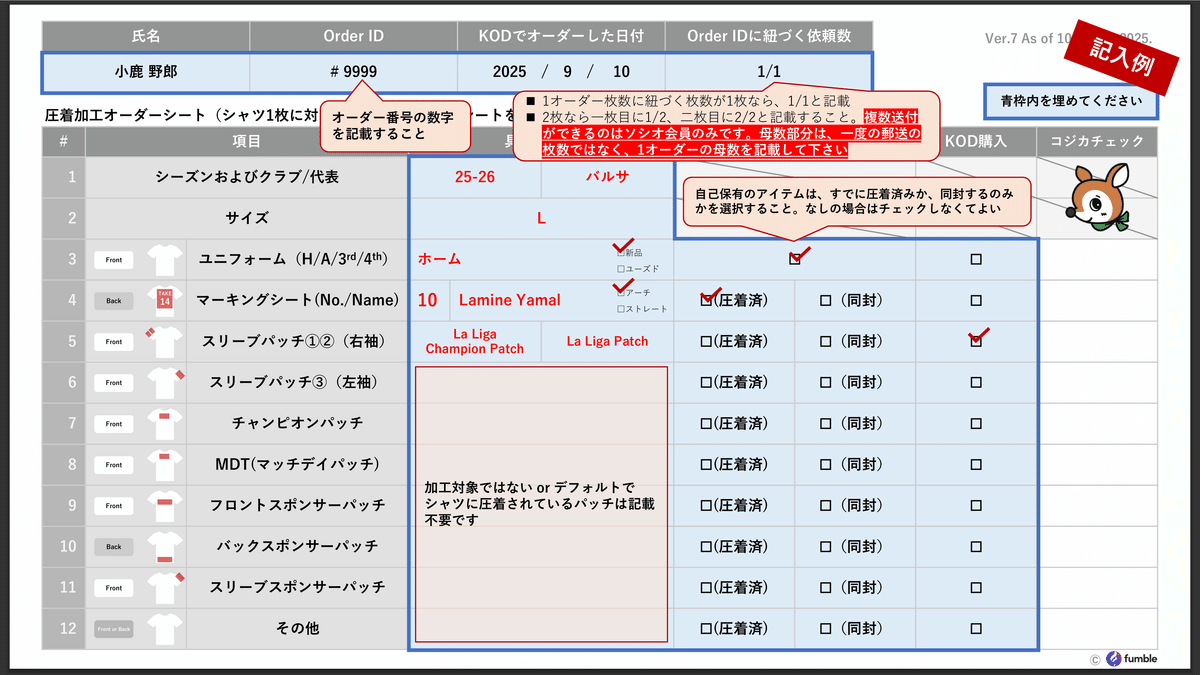Check KOD購入 checkbox in the ユニフォーム row

(976, 259)
